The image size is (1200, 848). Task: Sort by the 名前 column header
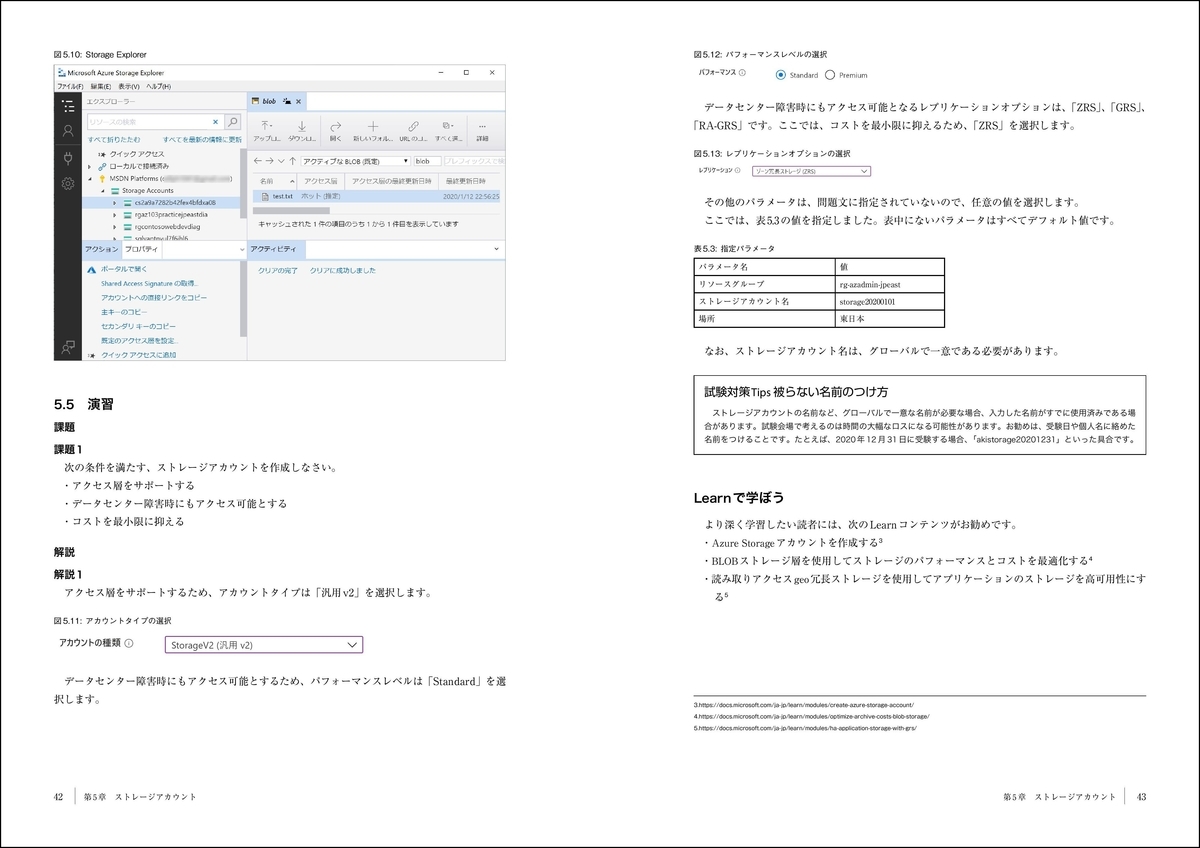(274, 181)
